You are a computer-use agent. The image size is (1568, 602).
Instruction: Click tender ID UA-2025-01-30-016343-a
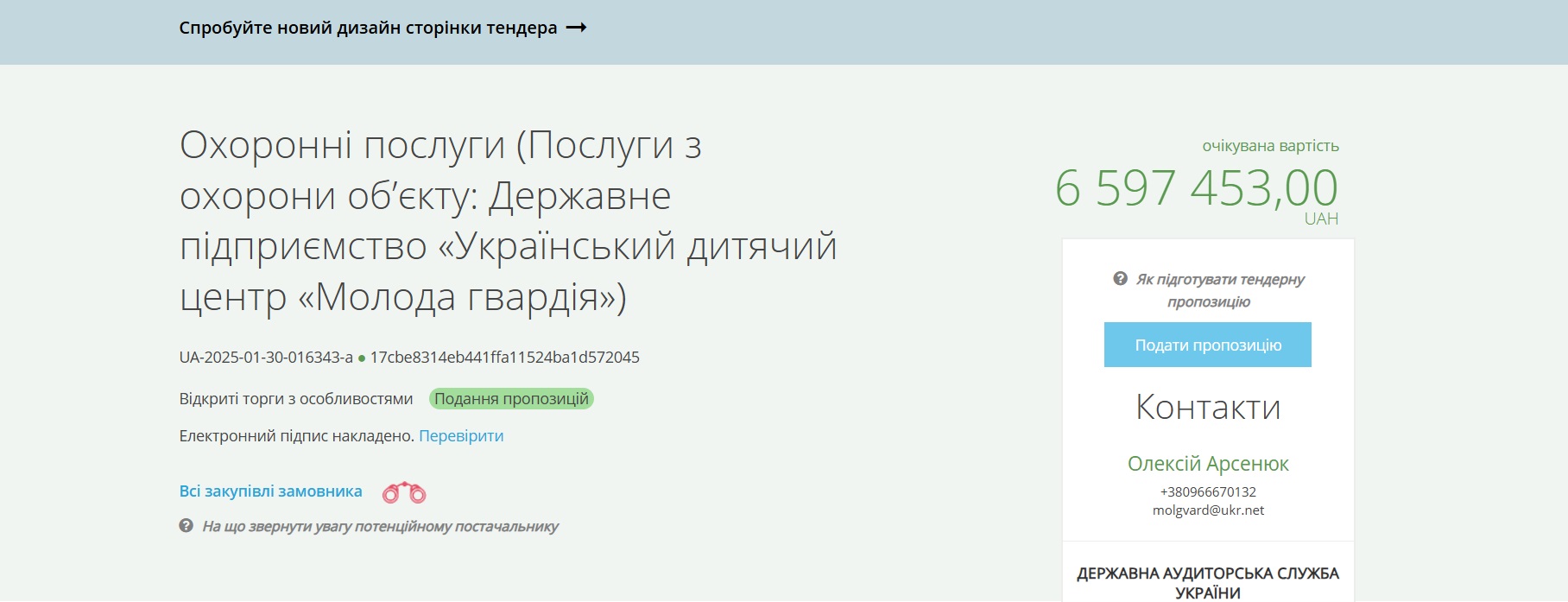click(x=266, y=358)
